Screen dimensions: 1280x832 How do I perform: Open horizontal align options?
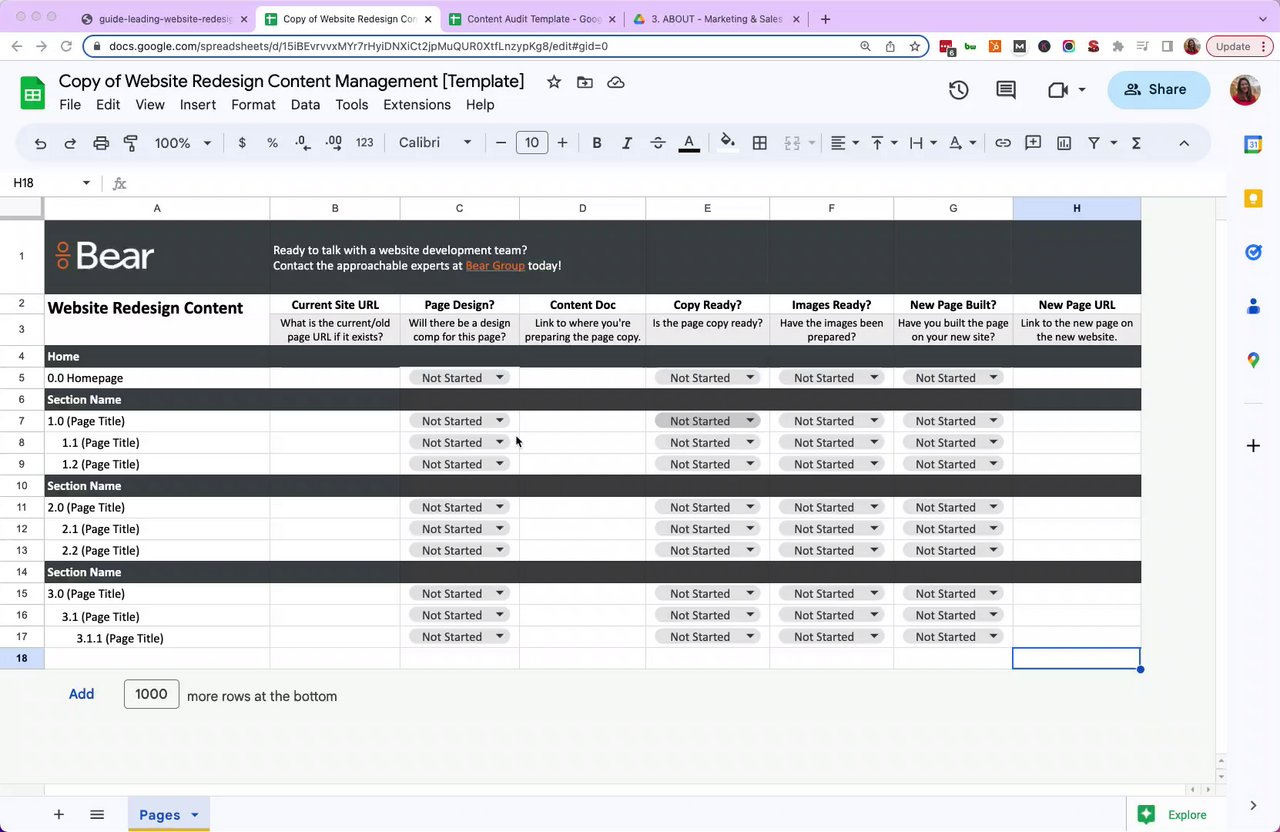point(845,143)
